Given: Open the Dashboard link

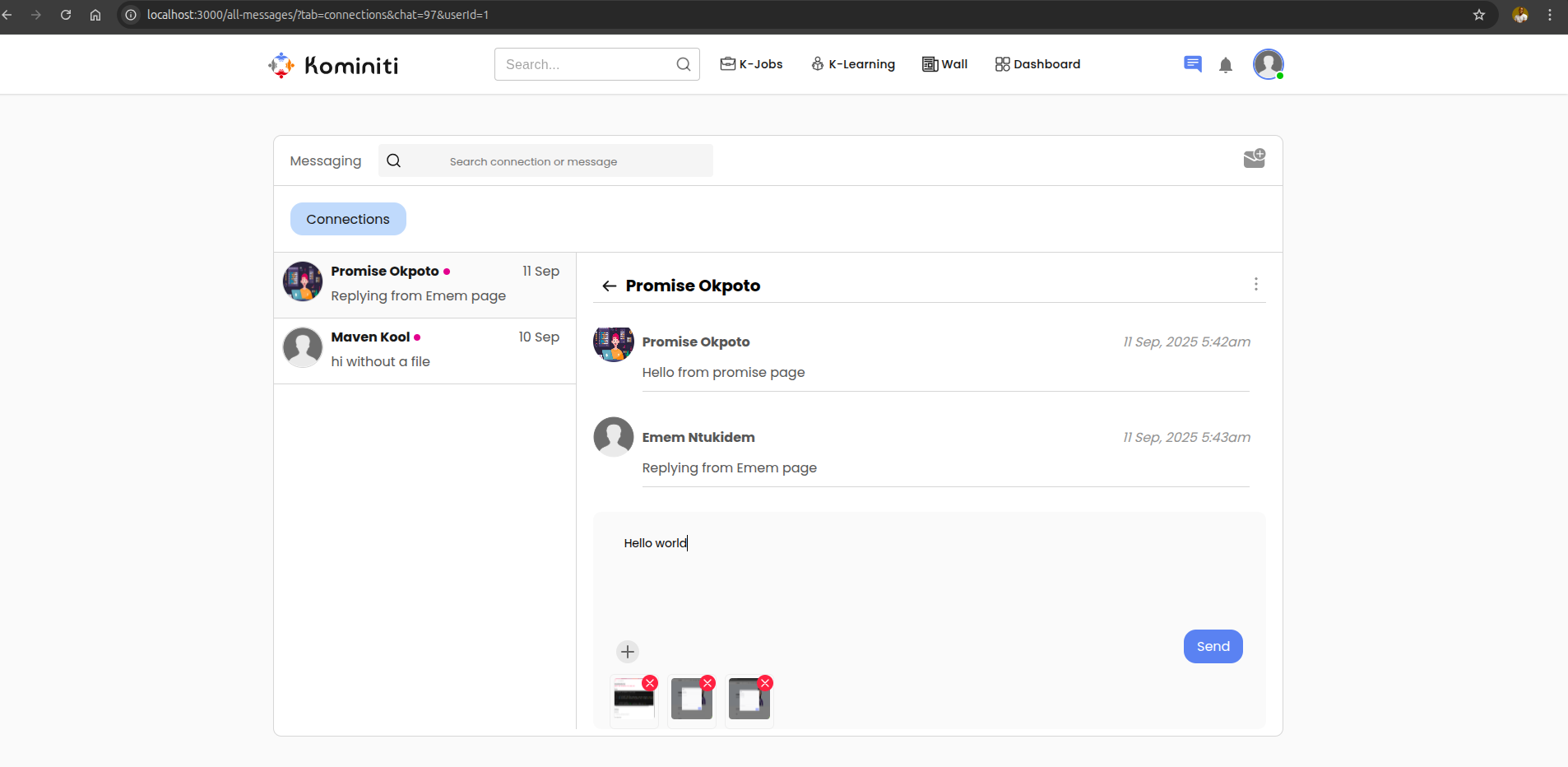Looking at the screenshot, I should point(1037,64).
